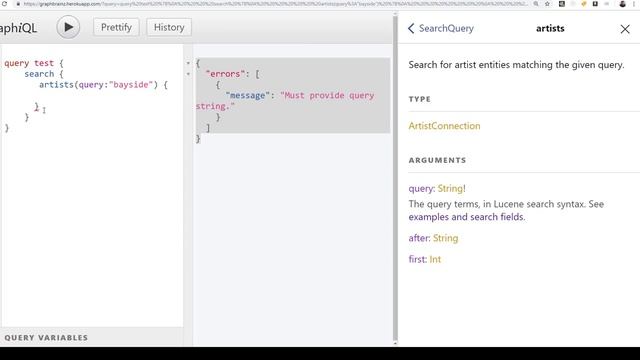Click "bayside" string in the query

(131, 85)
